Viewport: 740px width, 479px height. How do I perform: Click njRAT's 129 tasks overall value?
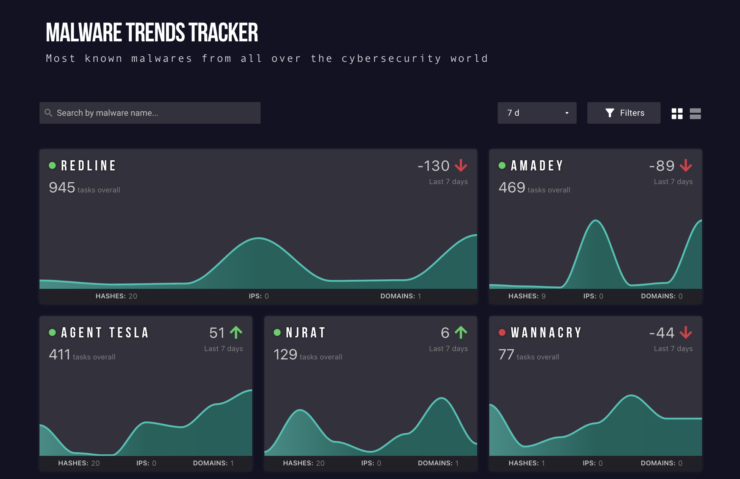pyautogui.click(x=308, y=355)
